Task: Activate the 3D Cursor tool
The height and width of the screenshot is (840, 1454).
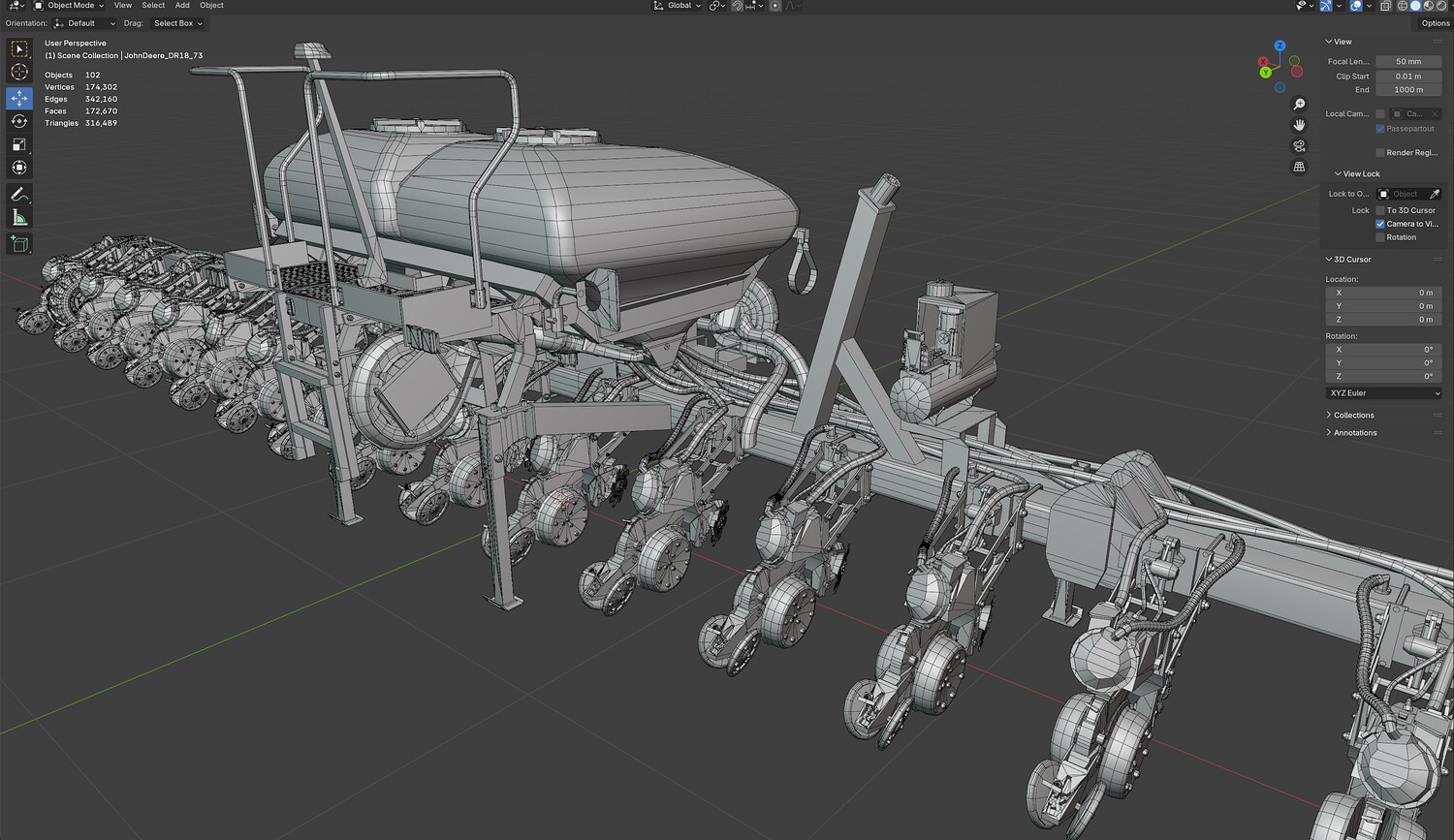Action: click(19, 72)
